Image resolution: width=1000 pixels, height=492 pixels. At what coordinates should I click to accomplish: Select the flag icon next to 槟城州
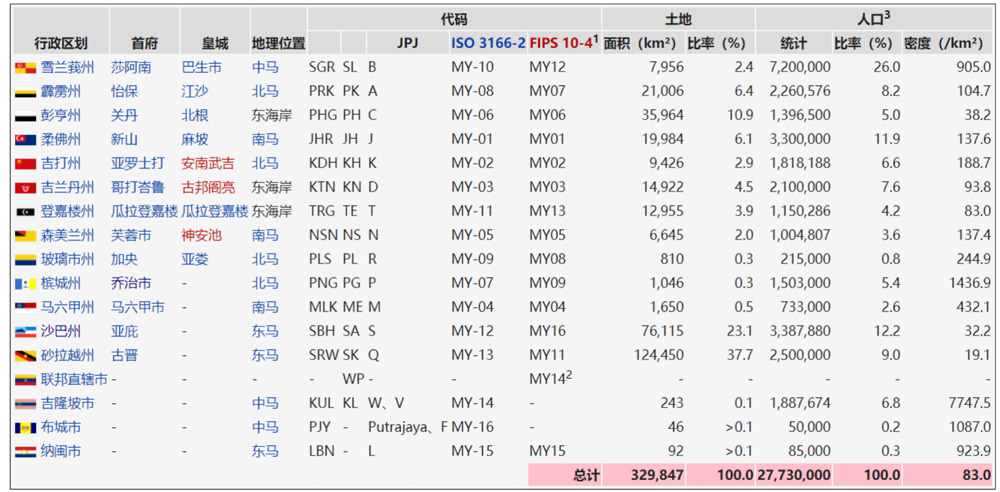tap(26, 283)
